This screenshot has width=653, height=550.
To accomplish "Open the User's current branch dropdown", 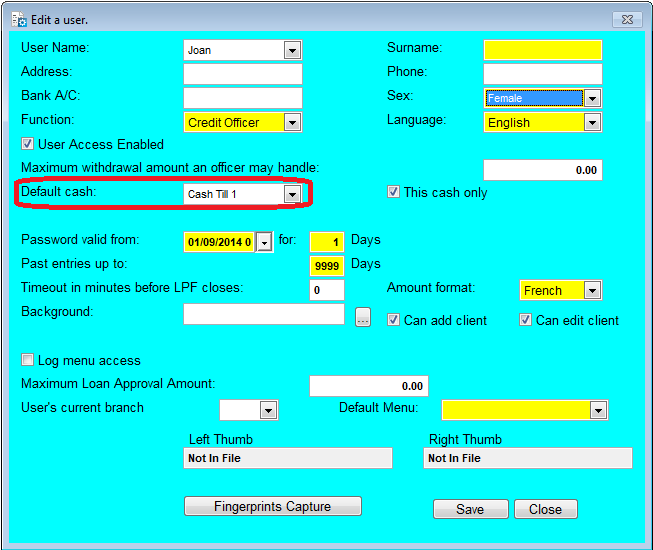I will click(269, 411).
